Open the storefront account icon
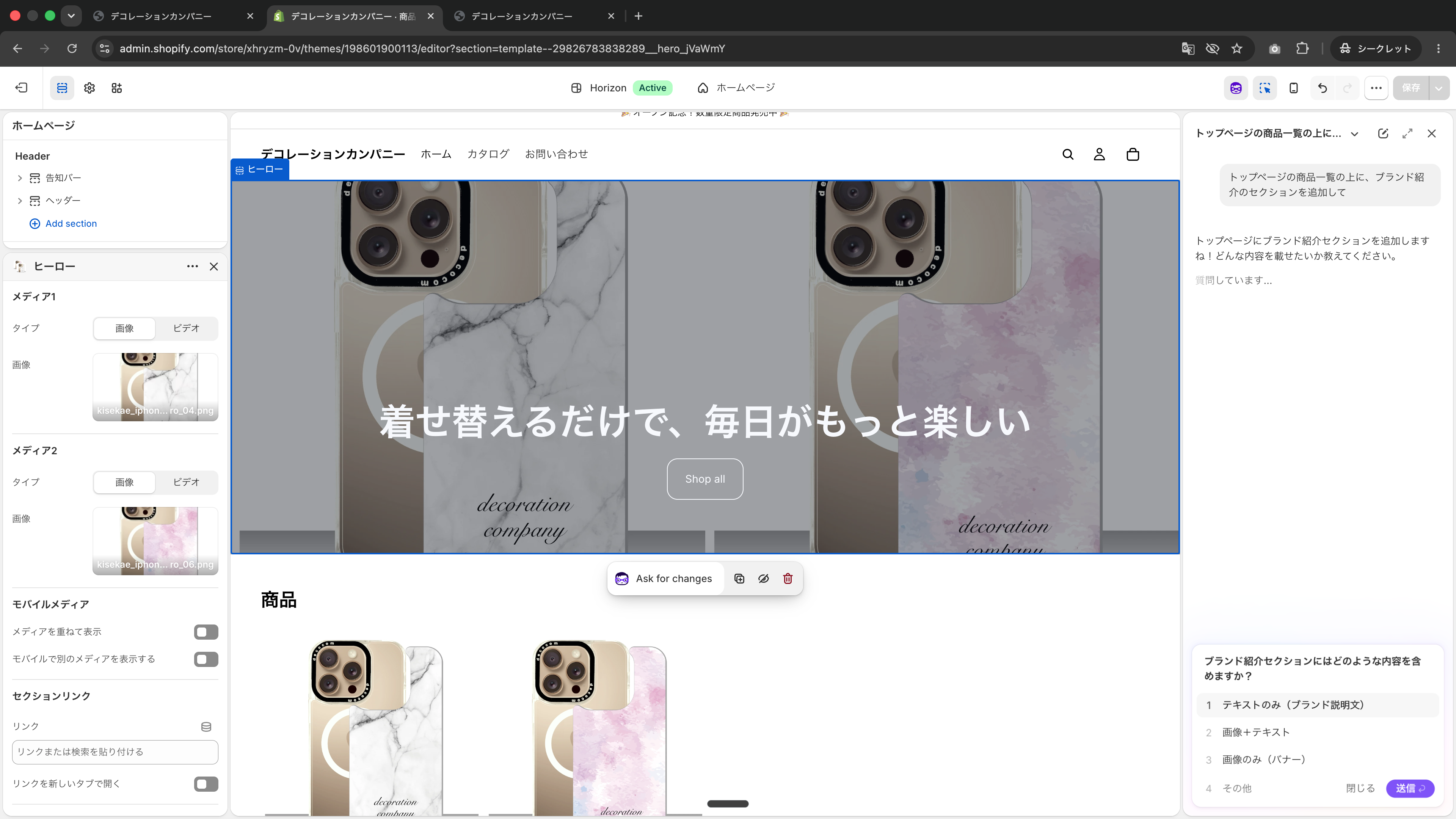 (1099, 154)
